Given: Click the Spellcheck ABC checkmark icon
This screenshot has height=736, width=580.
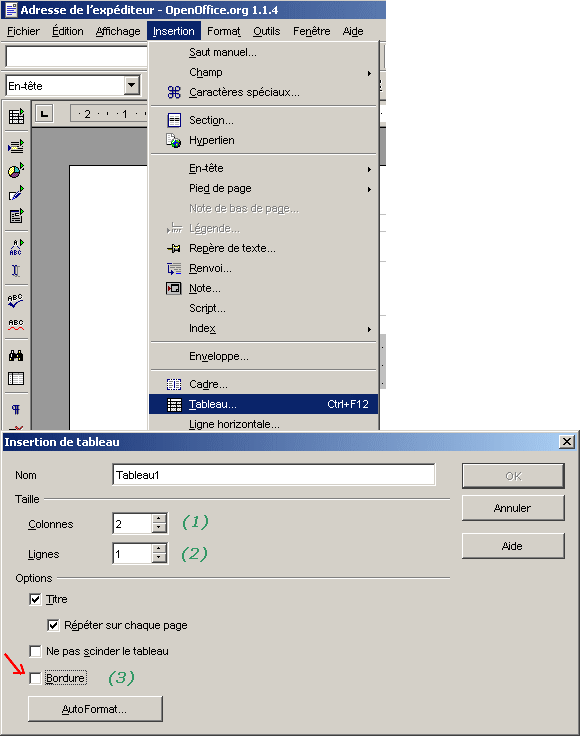Looking at the screenshot, I should (16, 300).
